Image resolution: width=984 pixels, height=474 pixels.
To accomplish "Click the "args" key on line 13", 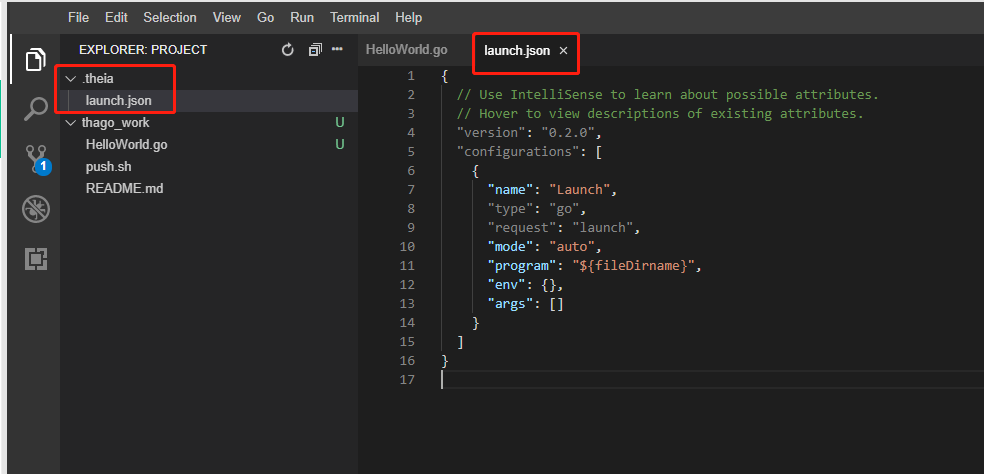I will pyautogui.click(x=511, y=303).
